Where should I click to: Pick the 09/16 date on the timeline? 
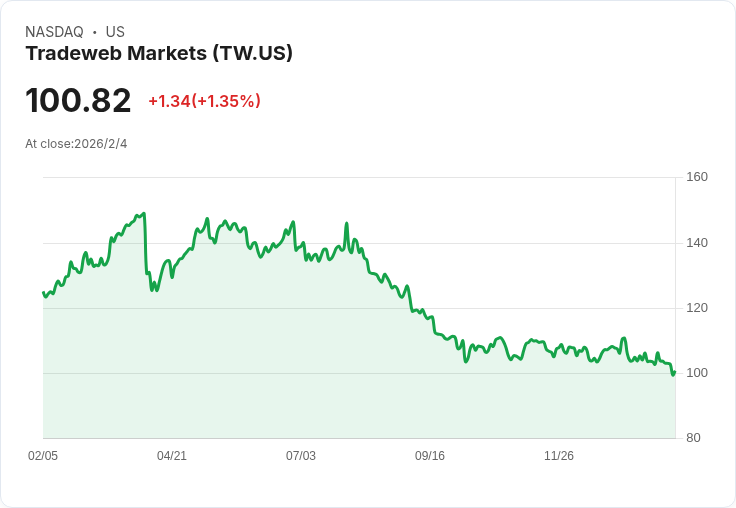pos(430,456)
